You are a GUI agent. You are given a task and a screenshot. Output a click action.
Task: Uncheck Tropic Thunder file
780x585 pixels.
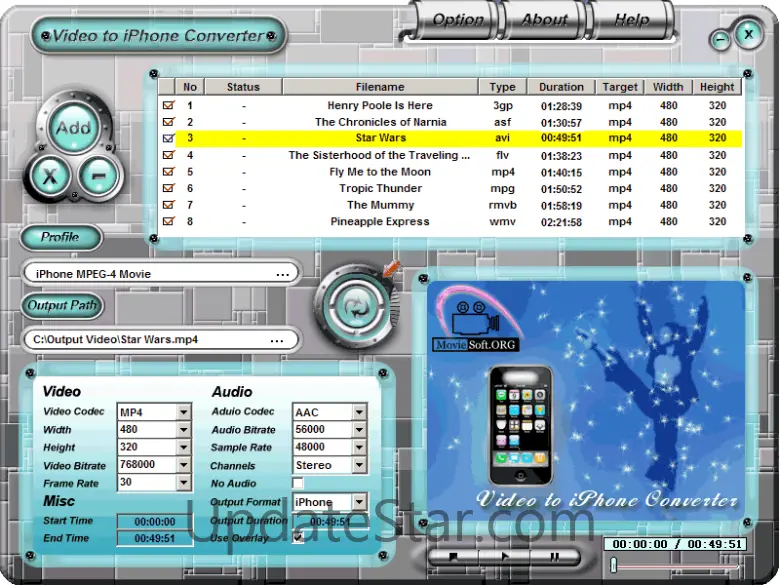(x=169, y=188)
